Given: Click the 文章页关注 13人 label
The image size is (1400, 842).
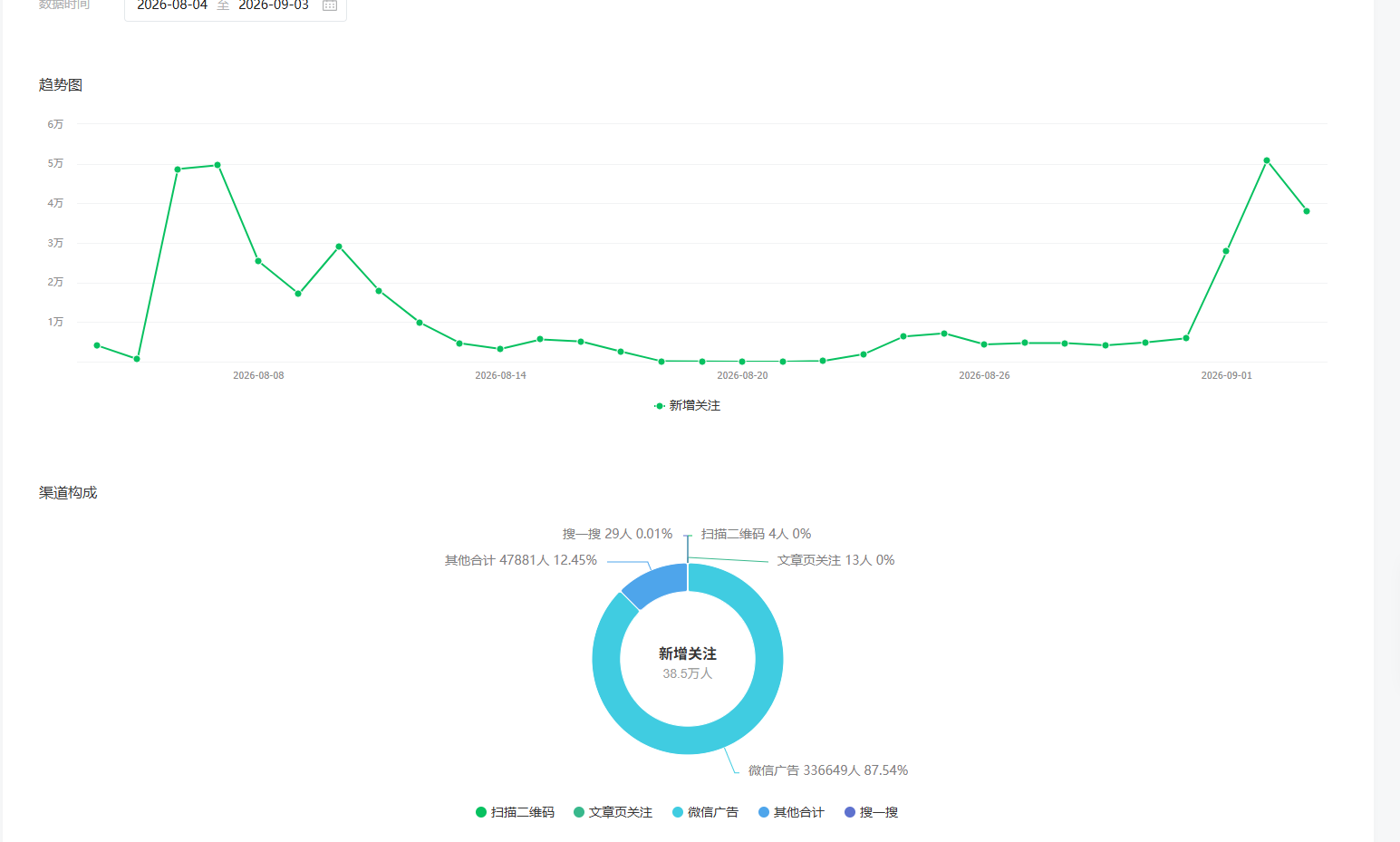Looking at the screenshot, I should point(835,560).
